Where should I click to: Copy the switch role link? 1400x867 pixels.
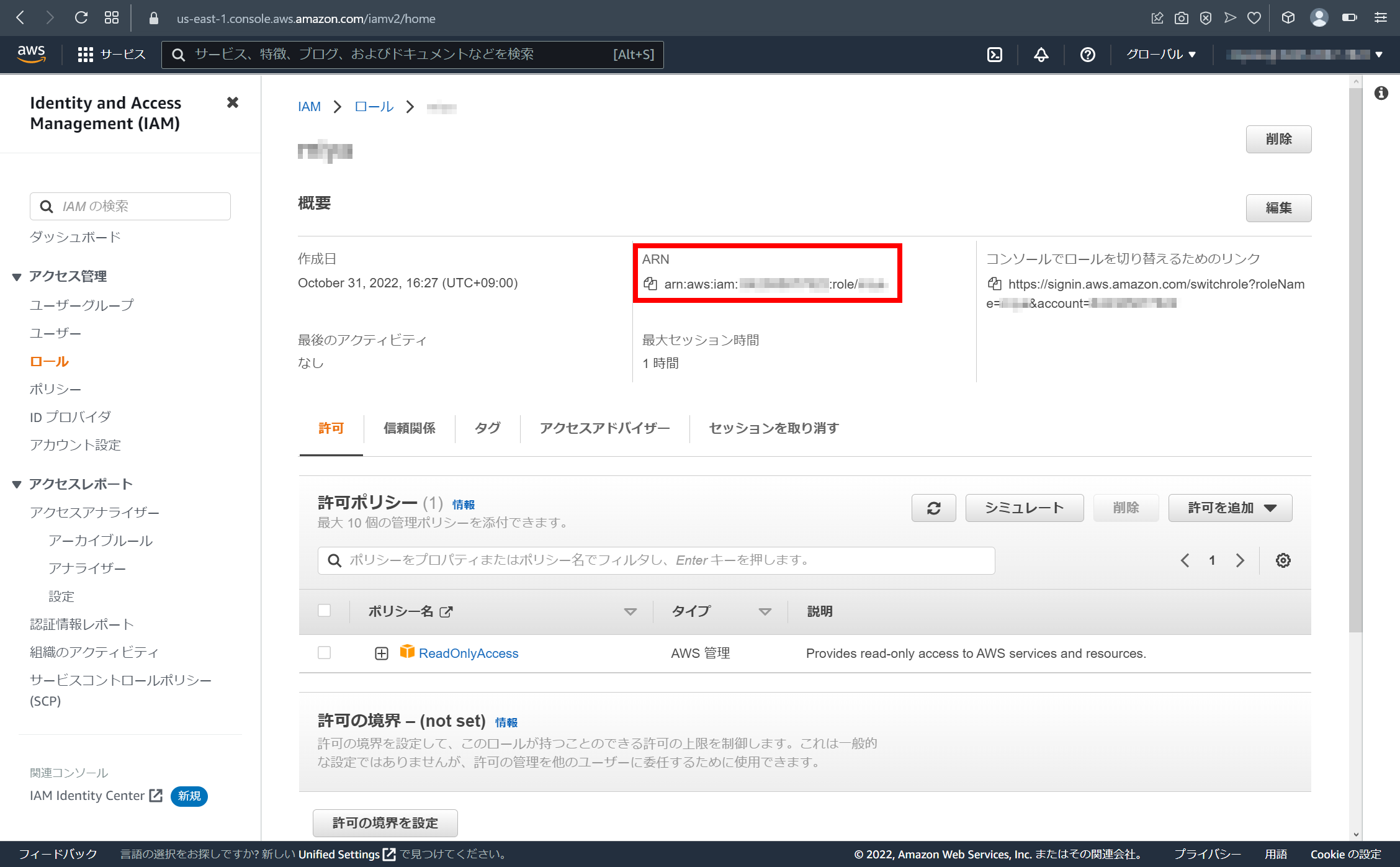click(994, 284)
